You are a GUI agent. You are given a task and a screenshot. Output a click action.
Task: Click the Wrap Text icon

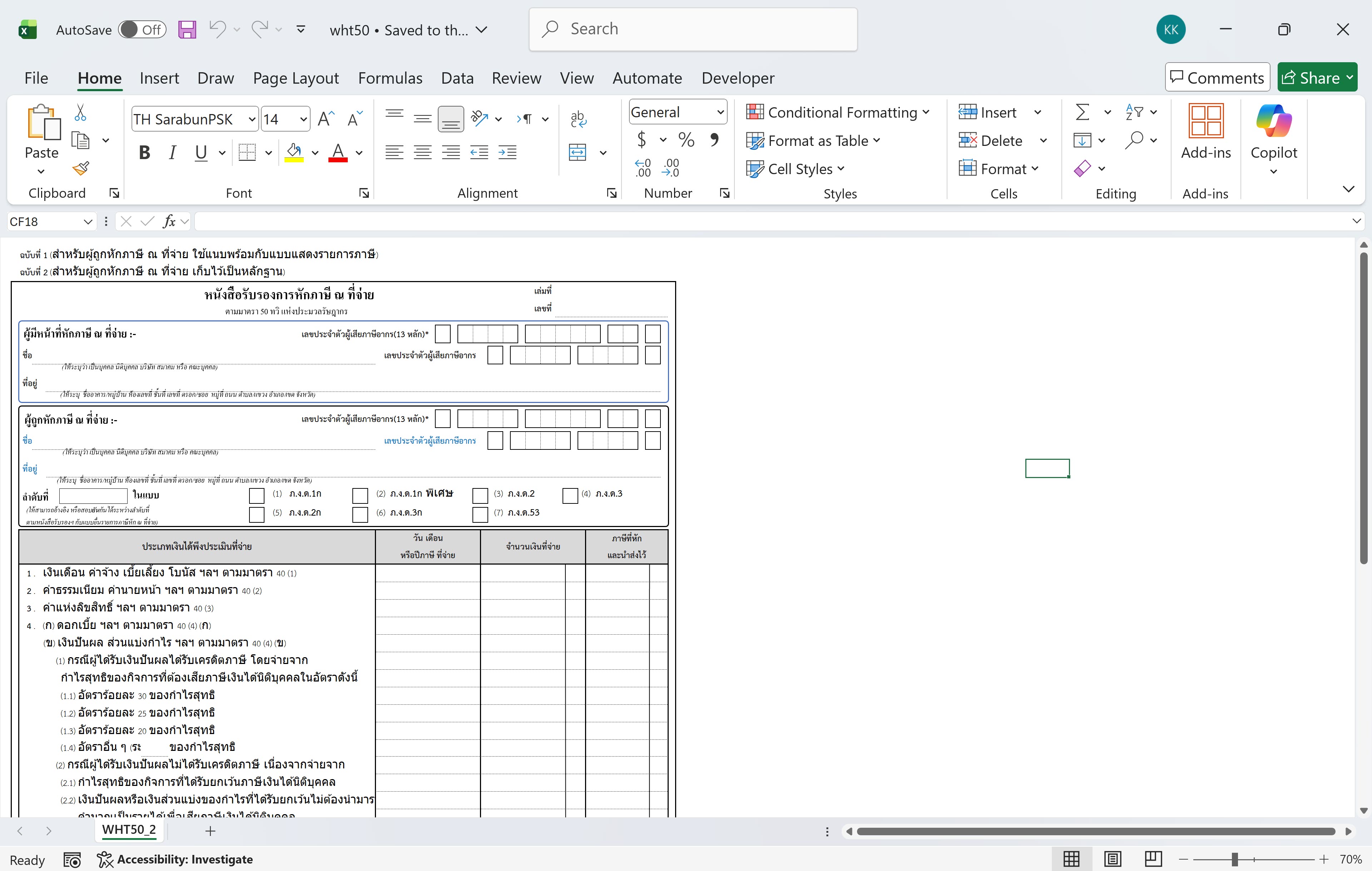[578, 119]
